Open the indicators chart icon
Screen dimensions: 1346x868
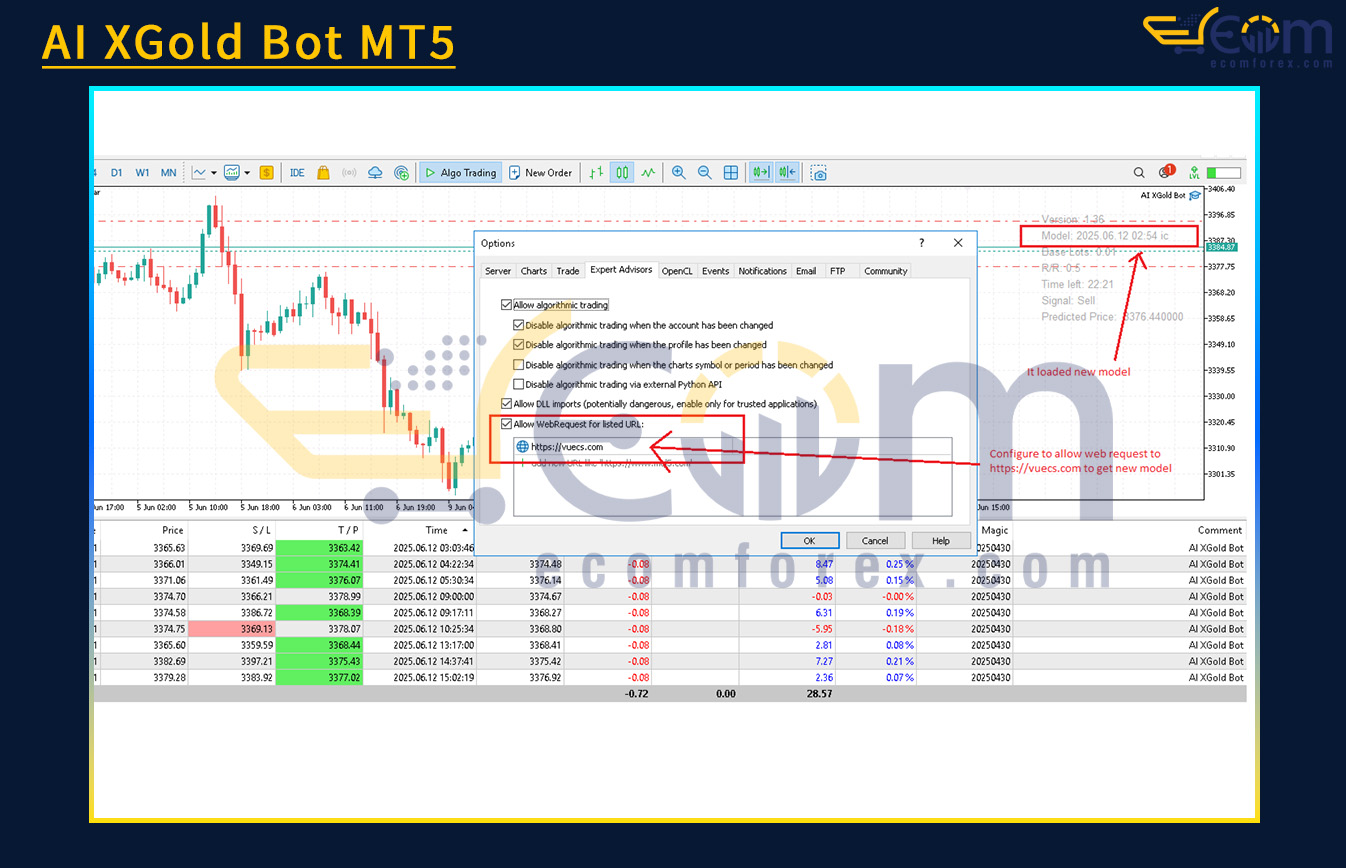(232, 172)
